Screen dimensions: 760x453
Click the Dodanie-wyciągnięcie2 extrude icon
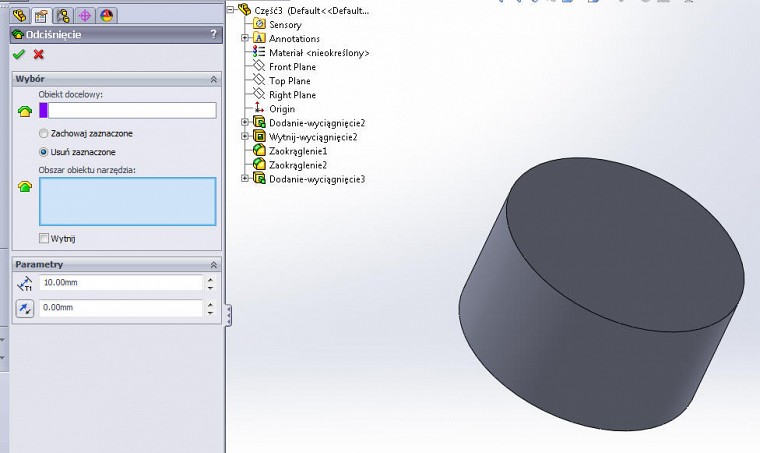pyautogui.click(x=259, y=122)
